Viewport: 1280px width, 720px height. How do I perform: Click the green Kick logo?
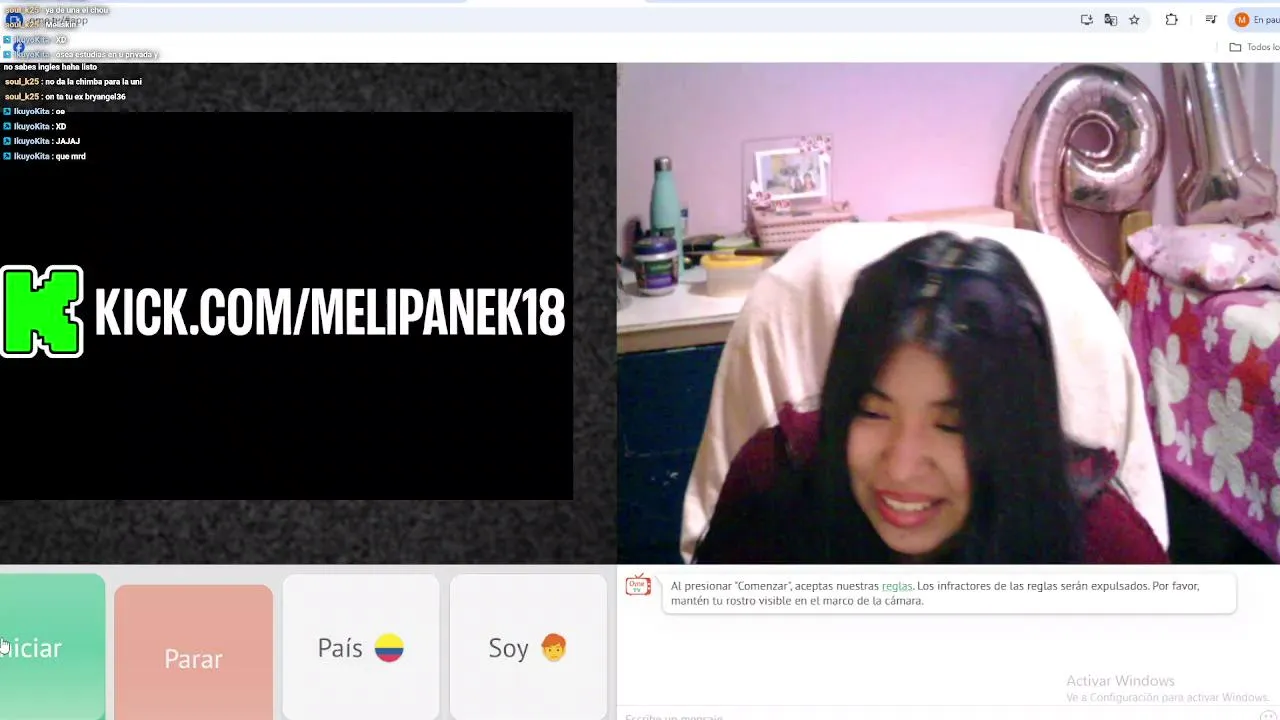41,311
